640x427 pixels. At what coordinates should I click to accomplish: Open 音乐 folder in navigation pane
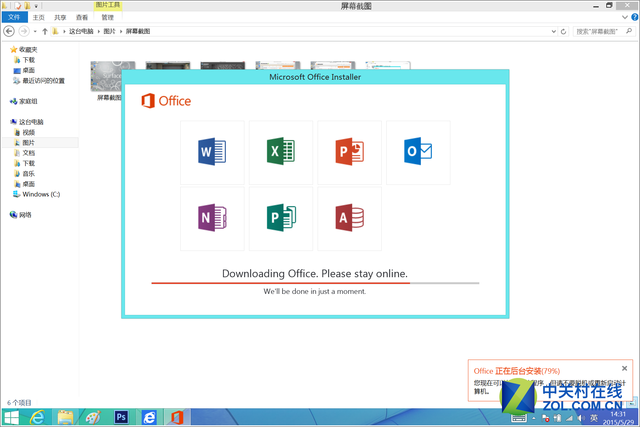point(29,173)
